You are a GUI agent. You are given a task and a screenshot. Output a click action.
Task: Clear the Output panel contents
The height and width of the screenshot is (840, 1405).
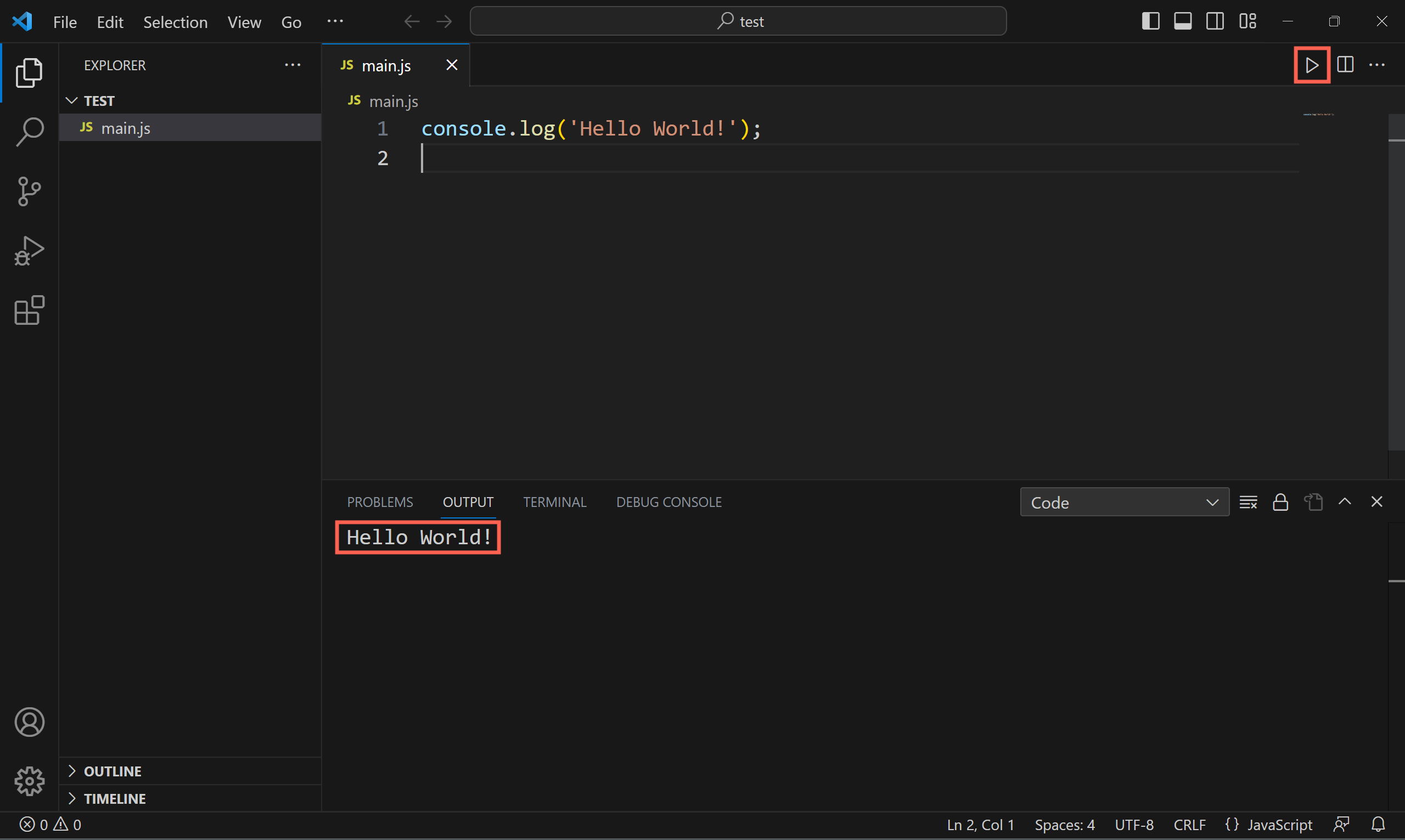coord(1248,501)
